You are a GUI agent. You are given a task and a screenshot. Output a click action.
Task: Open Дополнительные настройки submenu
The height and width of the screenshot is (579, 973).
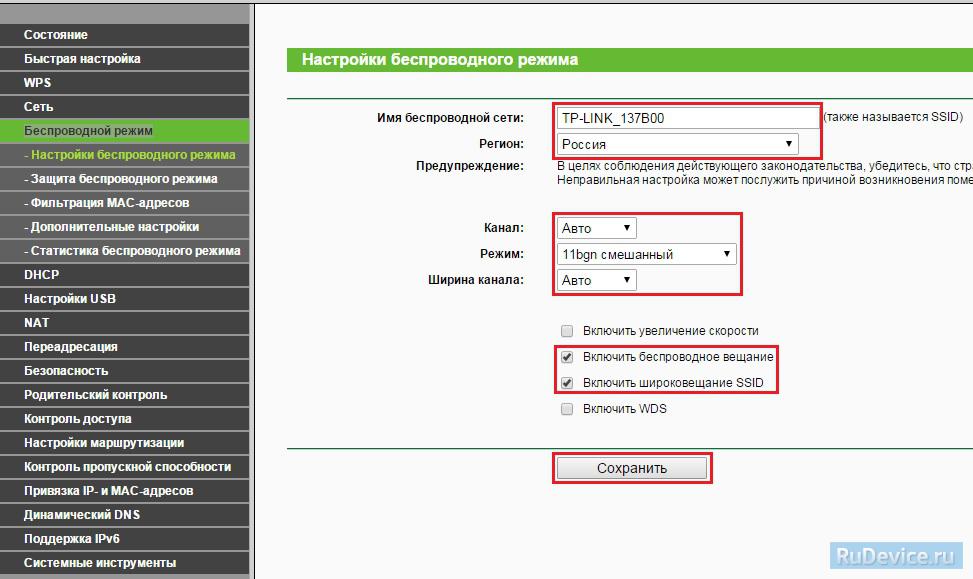coord(124,227)
